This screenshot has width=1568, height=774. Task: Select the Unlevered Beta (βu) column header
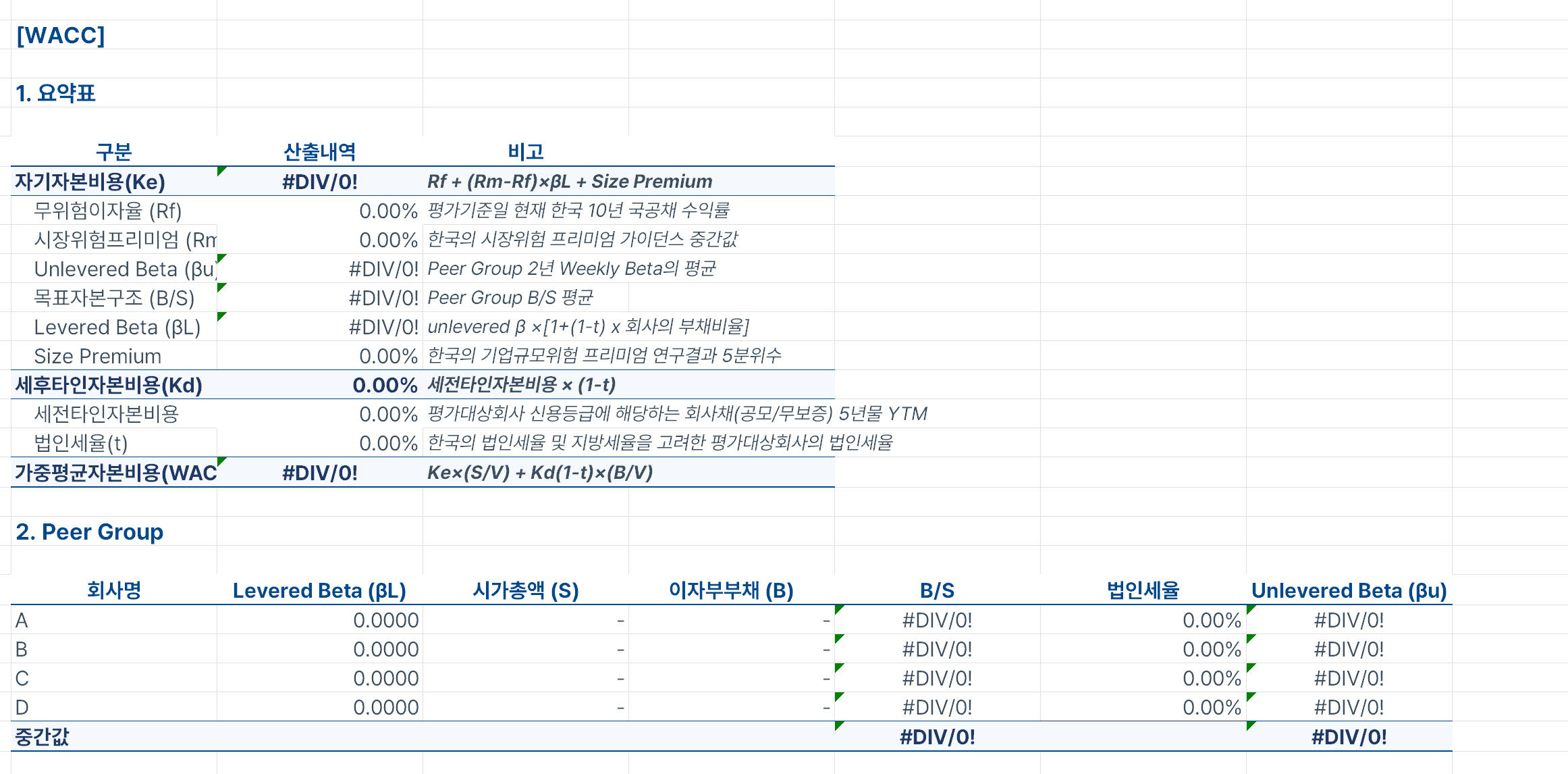pos(1349,590)
